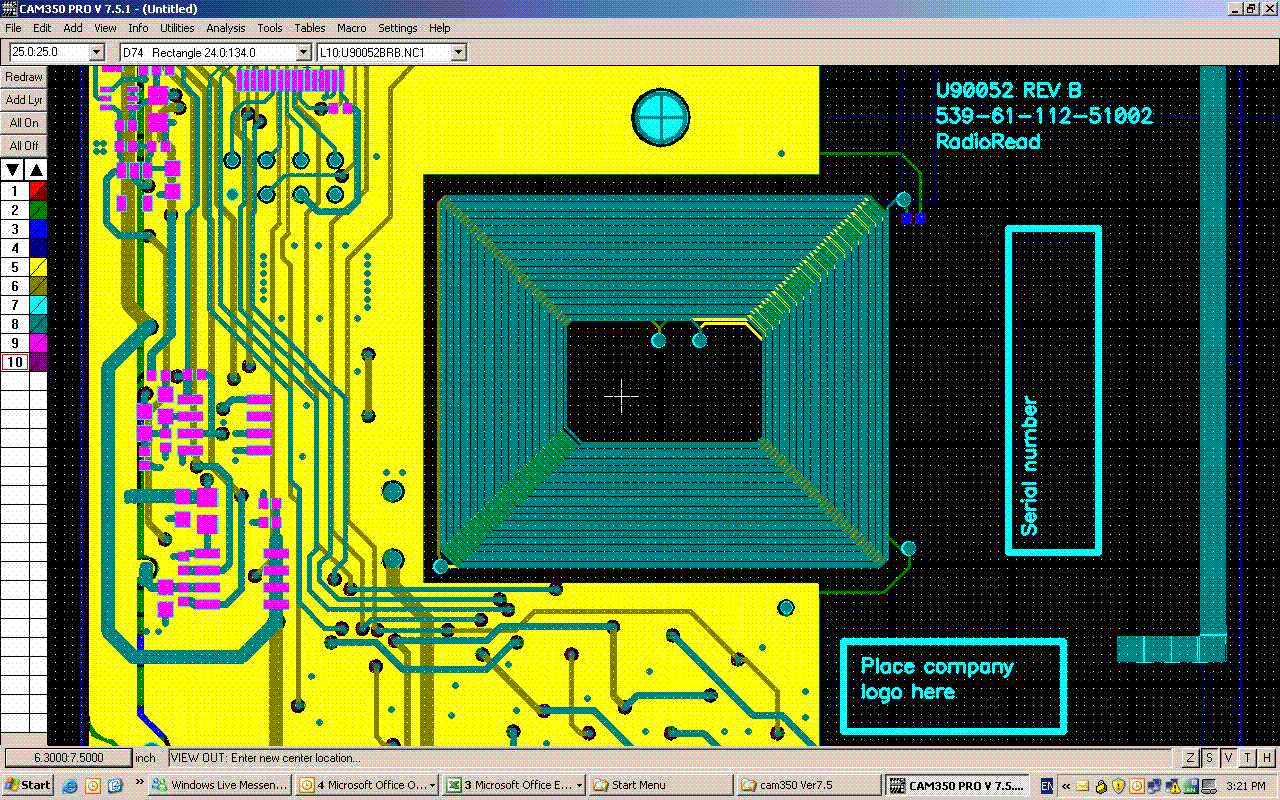This screenshot has height=800, width=1280.
Task: Turn all layers off with All Off
Action: (24, 146)
